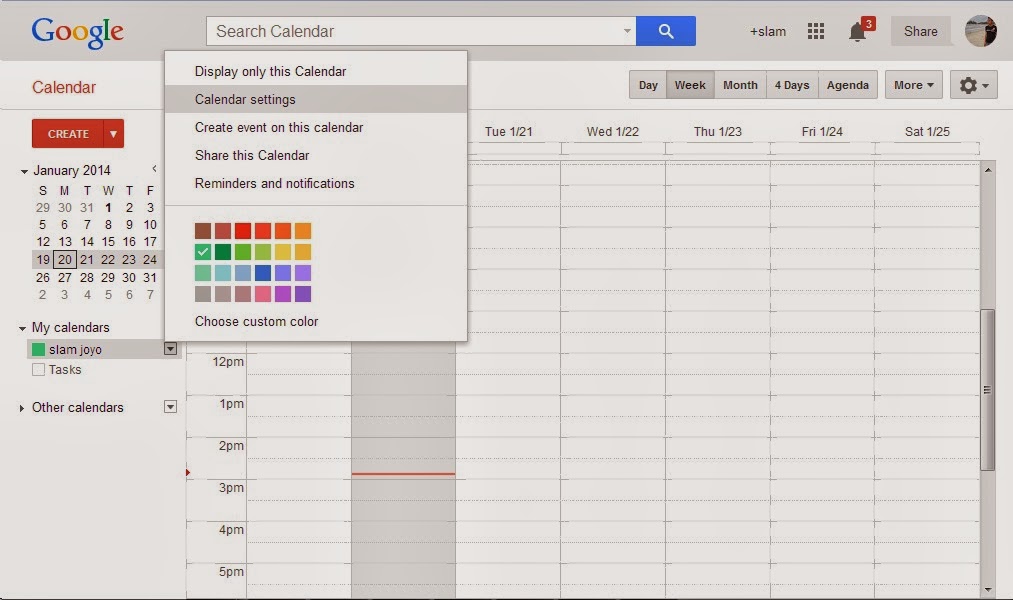This screenshot has width=1013, height=600.
Task: Switch to Week view
Action: (690, 85)
